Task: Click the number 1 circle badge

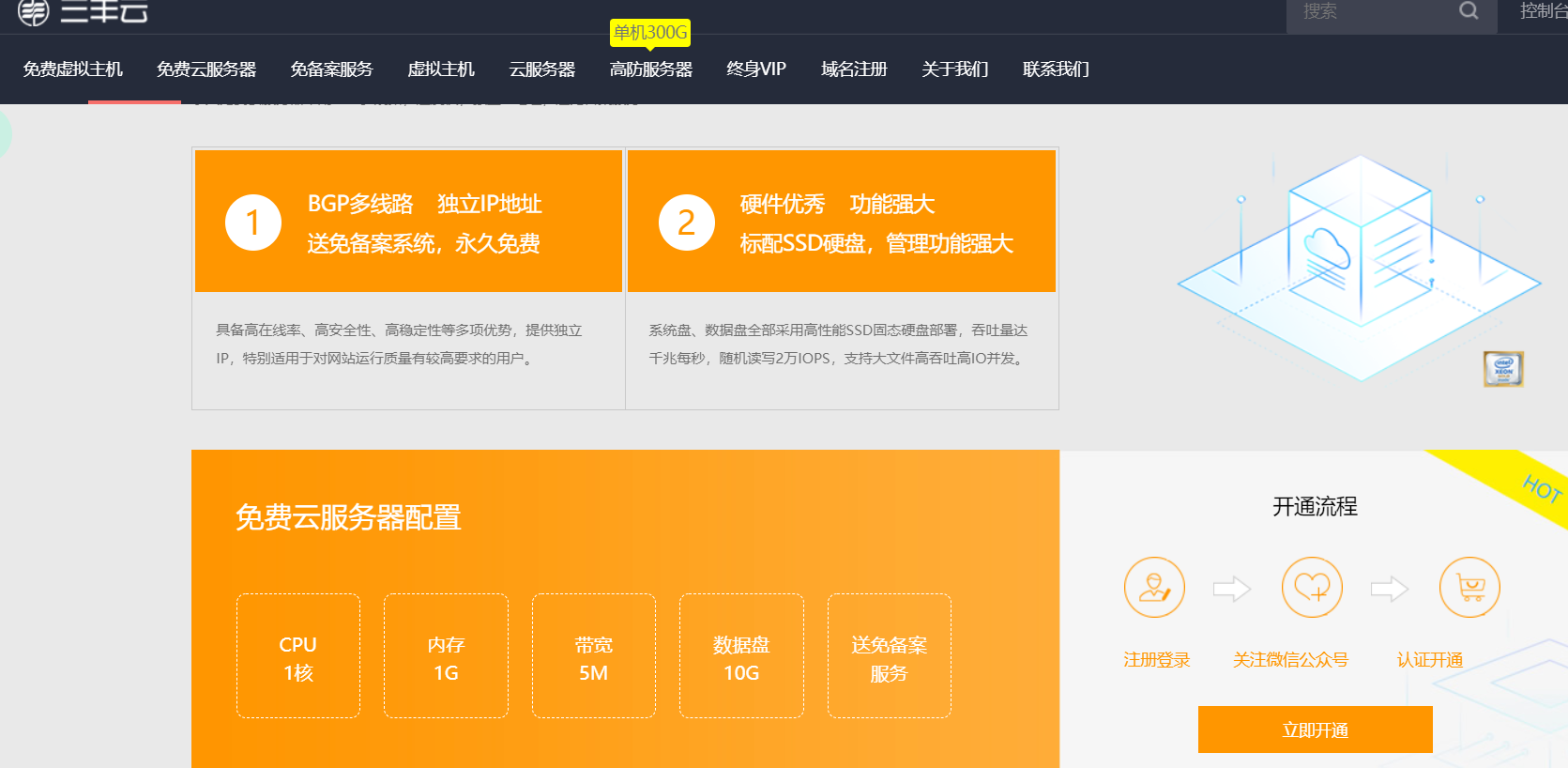Action: click(253, 223)
